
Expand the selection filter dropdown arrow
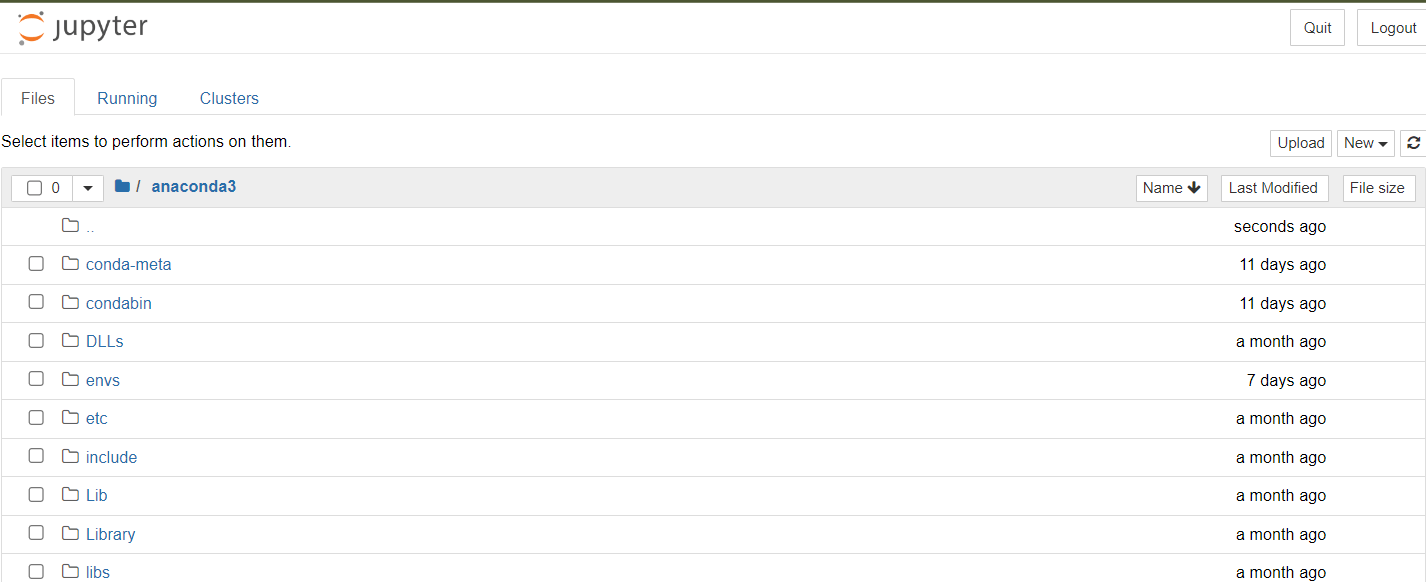tap(87, 187)
